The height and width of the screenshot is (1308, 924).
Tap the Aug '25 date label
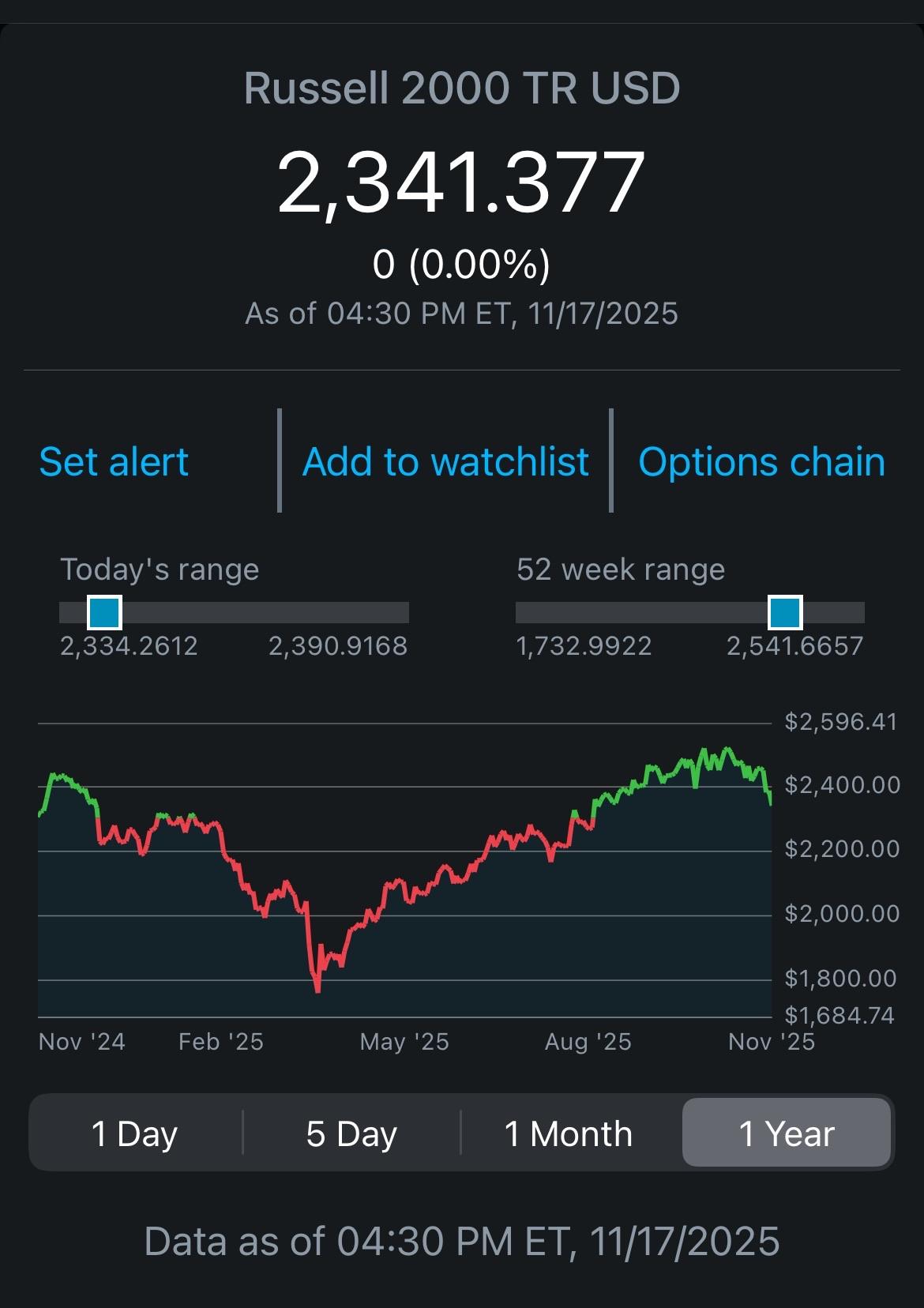[x=588, y=1042]
